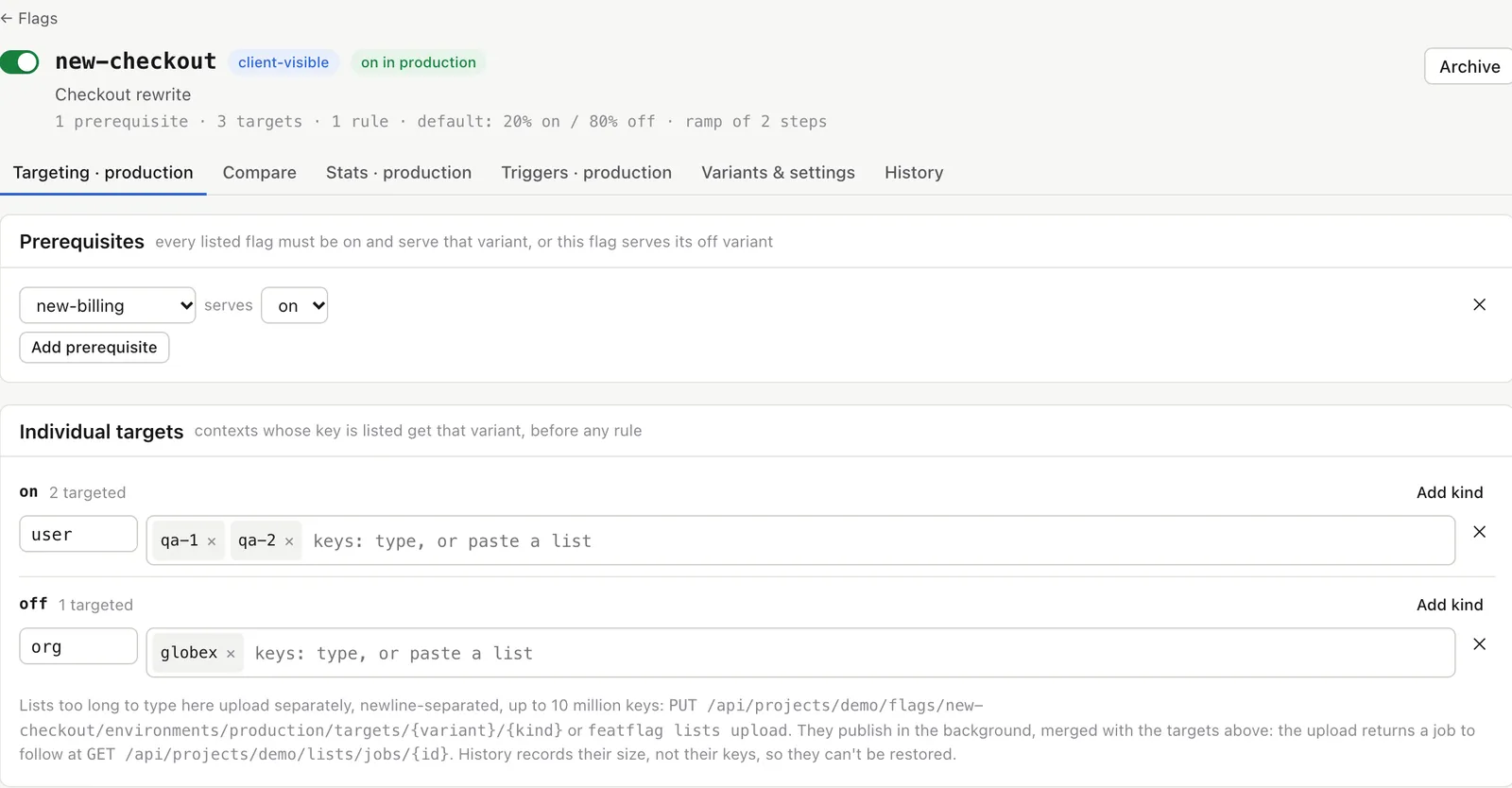Open the Stats · production tab
The image size is (1512, 788).
click(x=399, y=173)
